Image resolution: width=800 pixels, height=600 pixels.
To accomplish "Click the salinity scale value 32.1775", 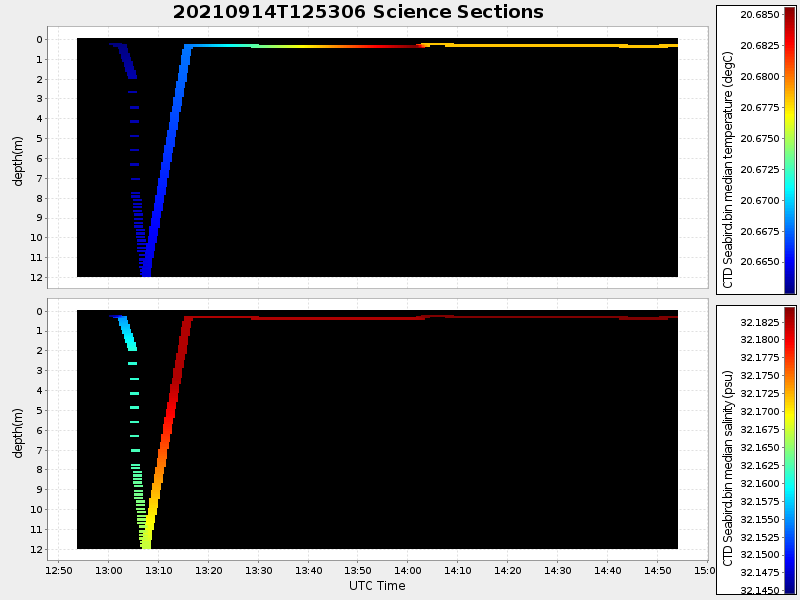I will (760, 358).
